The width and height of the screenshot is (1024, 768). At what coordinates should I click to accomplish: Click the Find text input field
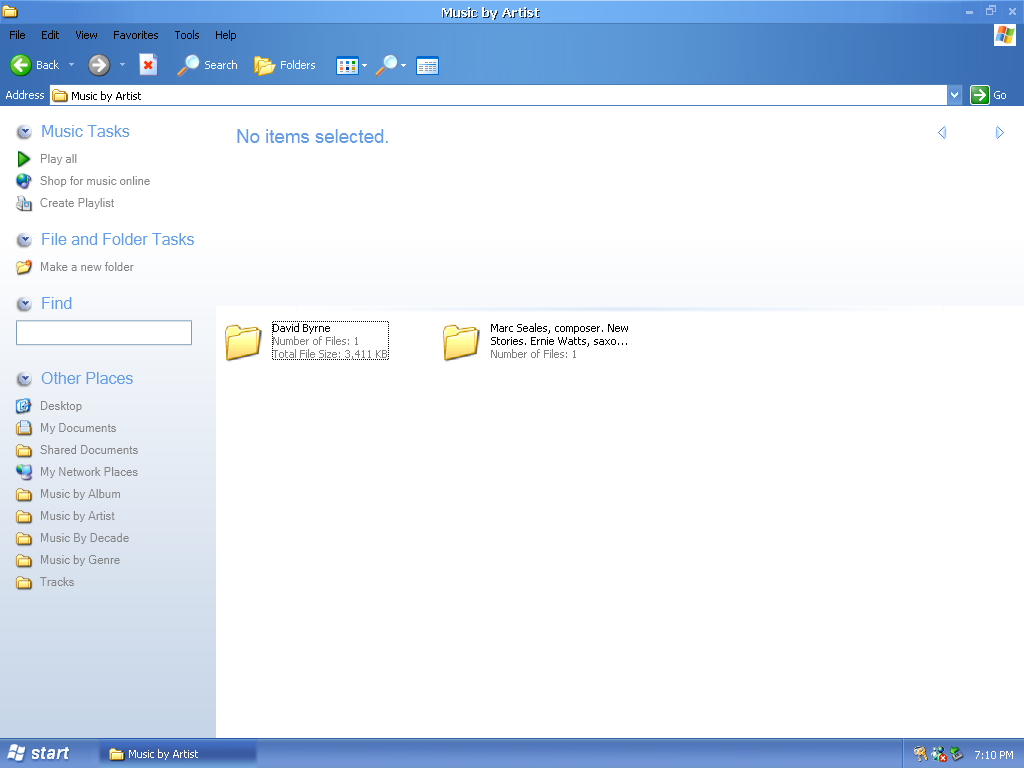[x=104, y=333]
